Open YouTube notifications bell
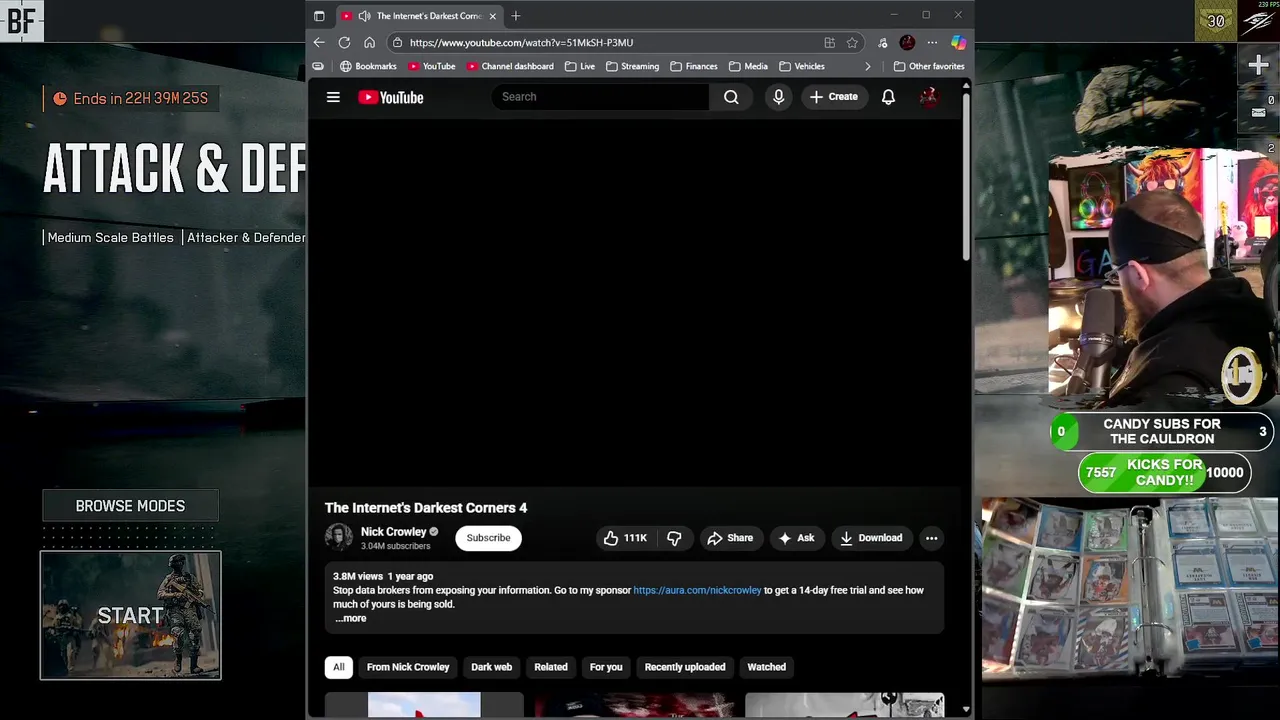 pyautogui.click(x=888, y=97)
